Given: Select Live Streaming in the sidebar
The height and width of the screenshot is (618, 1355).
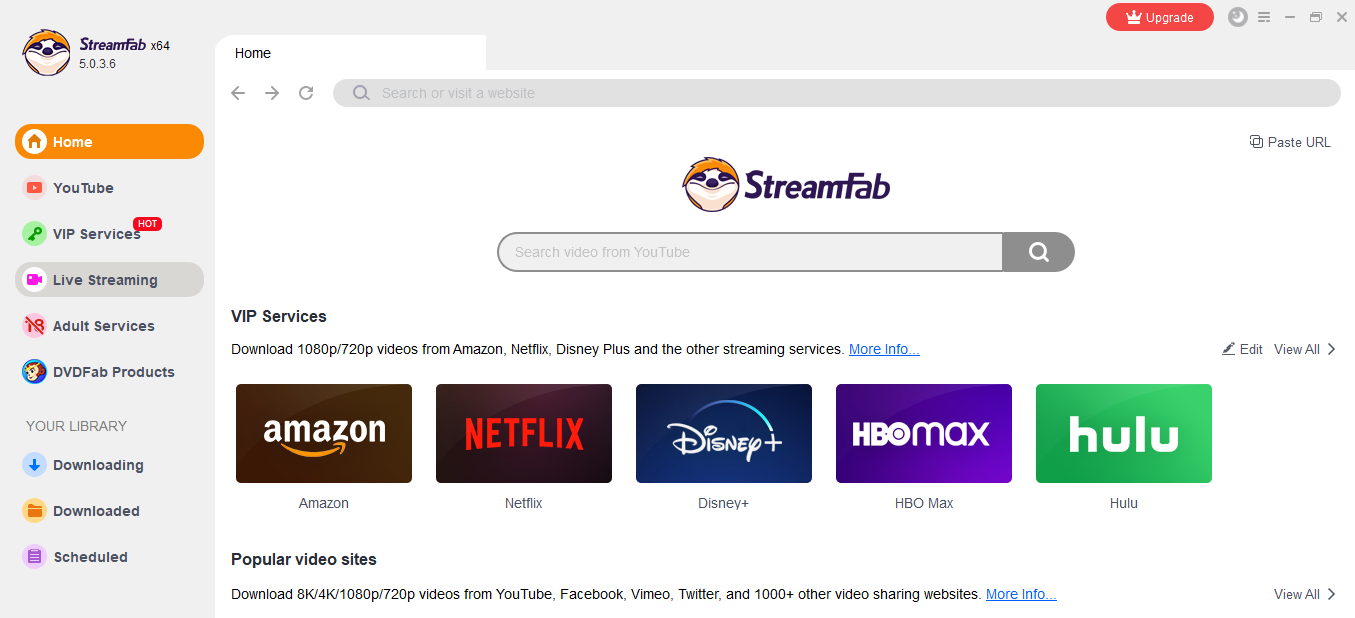Looking at the screenshot, I should 109,280.
